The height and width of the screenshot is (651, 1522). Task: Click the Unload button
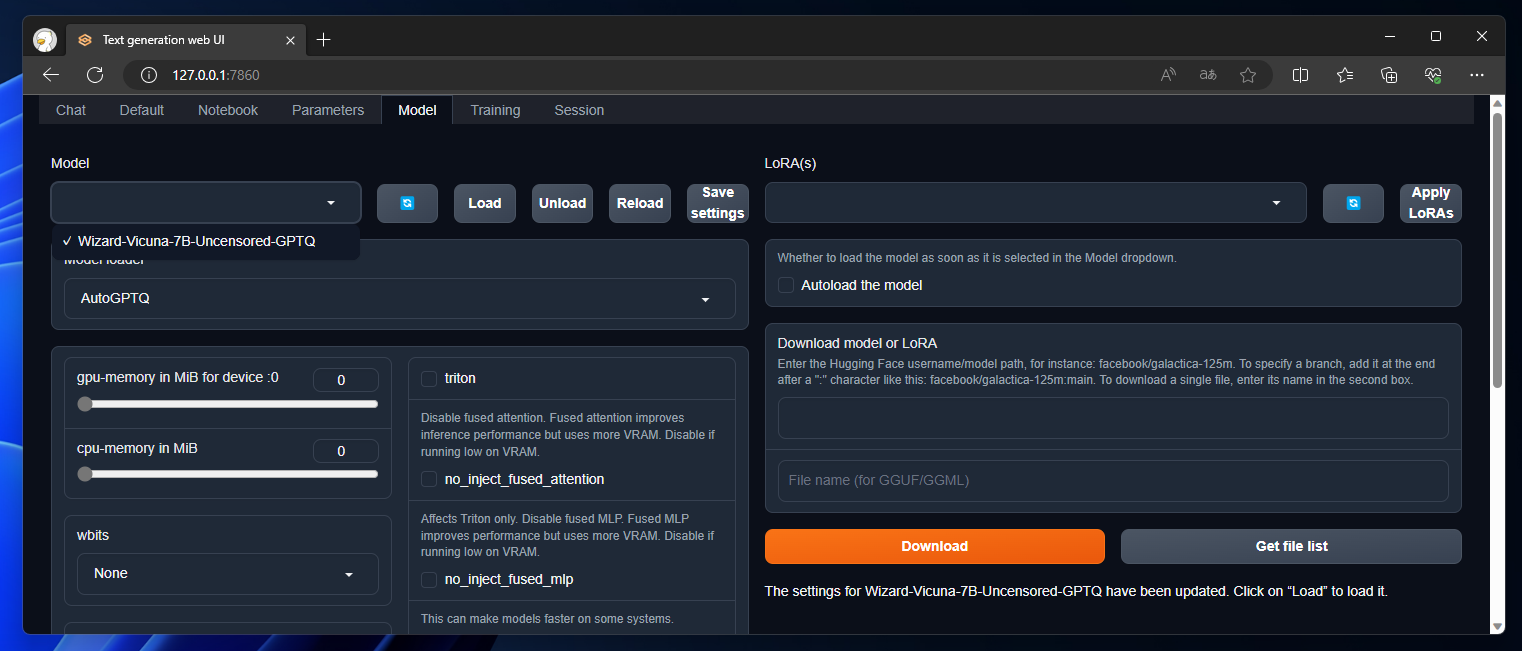pyautogui.click(x=562, y=203)
